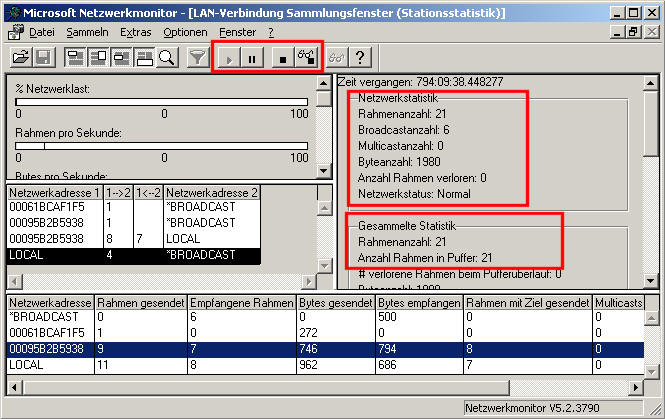Open the ? help menu
The image size is (665, 419).
tap(271, 32)
